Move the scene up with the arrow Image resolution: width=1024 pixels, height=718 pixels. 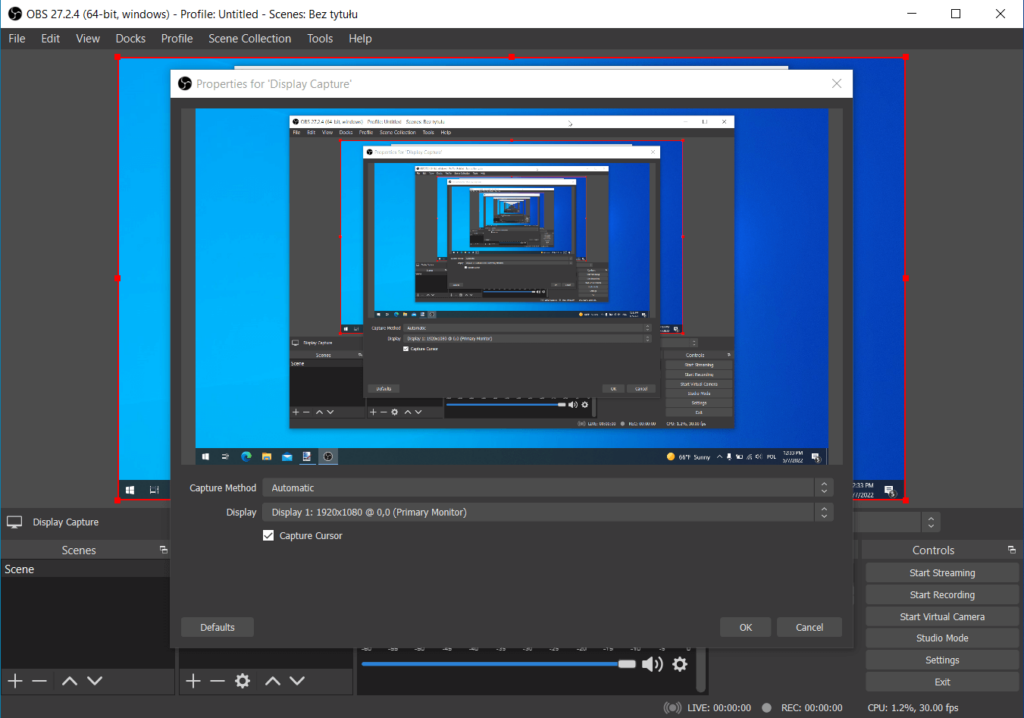[x=69, y=681]
